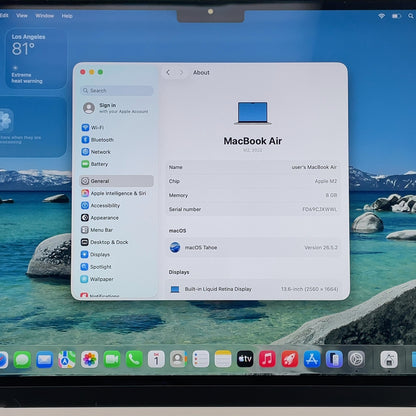
Task: Sign in with your Apple Account
Action: 116,108
